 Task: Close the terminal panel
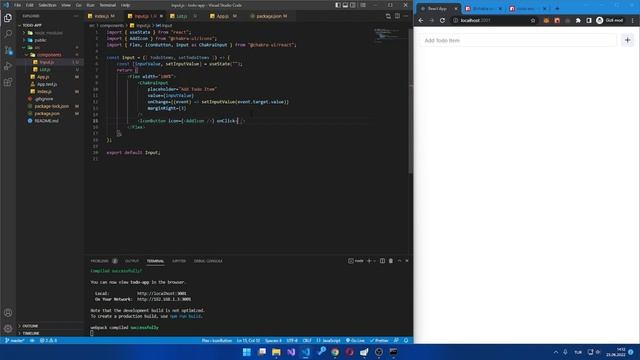407,261
